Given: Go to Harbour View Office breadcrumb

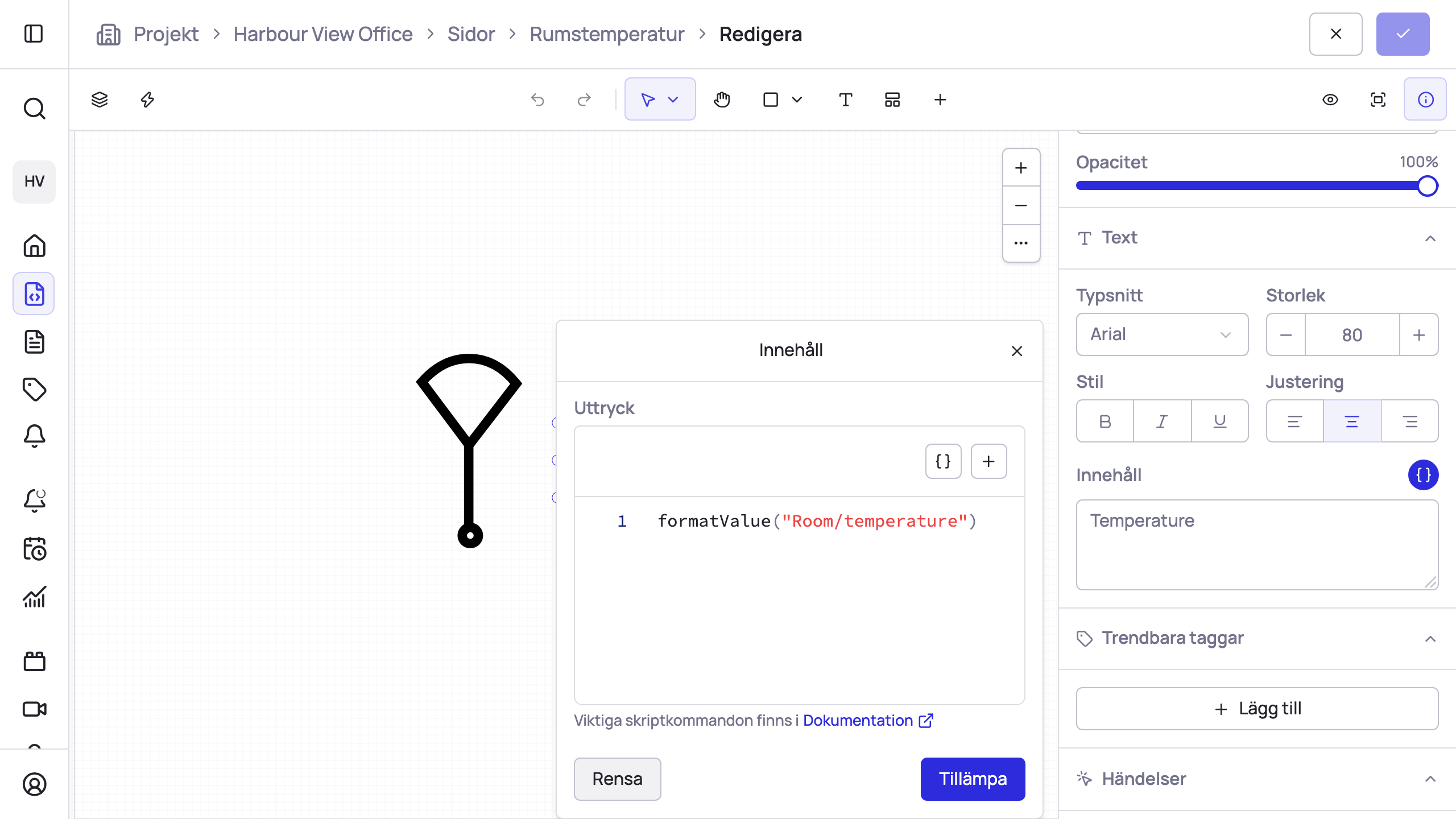Looking at the screenshot, I should [322, 34].
